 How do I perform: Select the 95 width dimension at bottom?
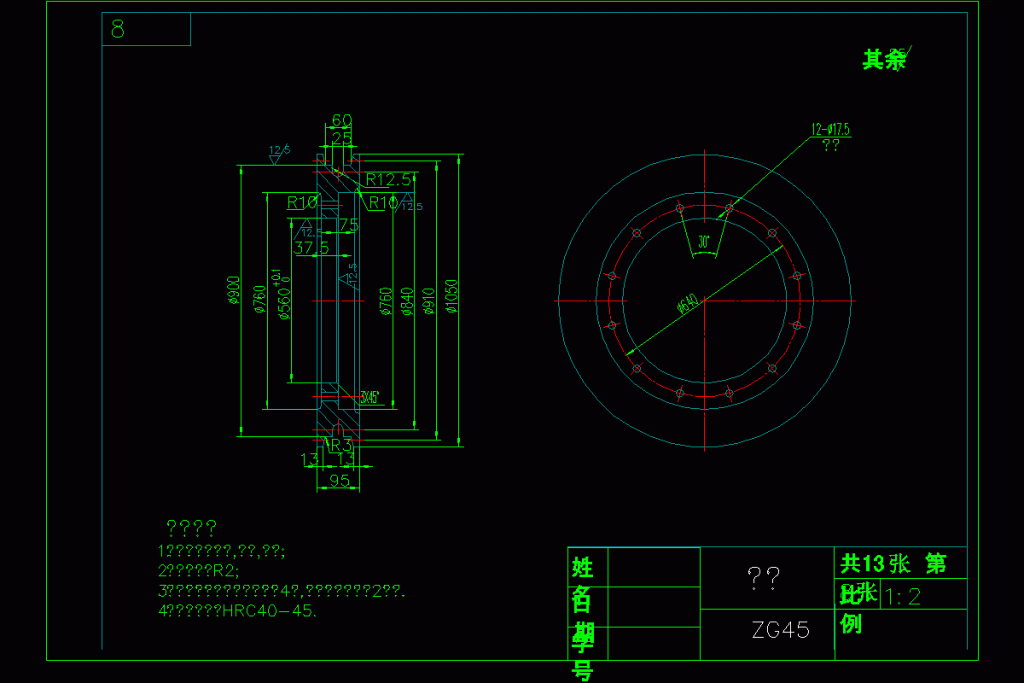[x=339, y=481]
